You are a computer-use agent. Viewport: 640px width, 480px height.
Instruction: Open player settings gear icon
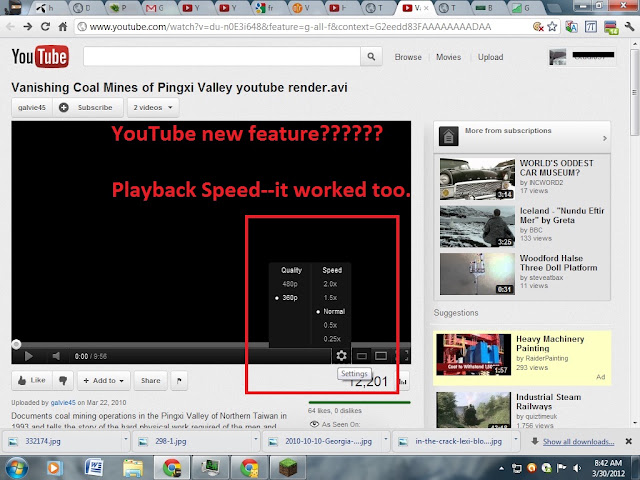point(341,356)
